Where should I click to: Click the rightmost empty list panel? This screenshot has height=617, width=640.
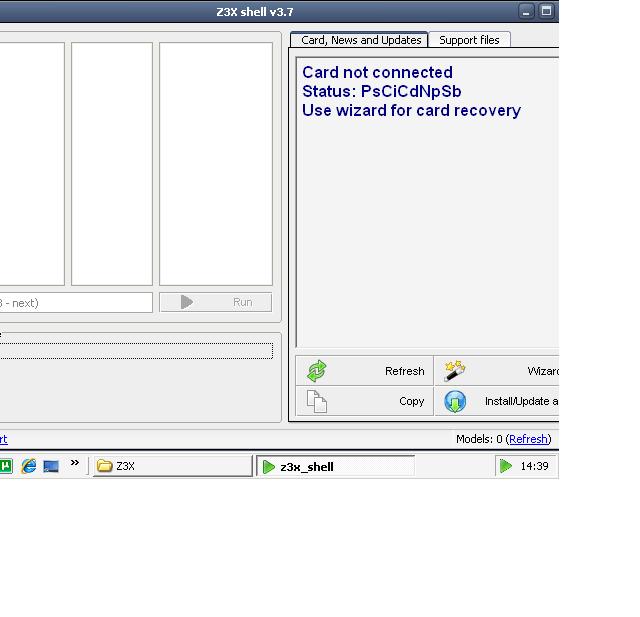[x=216, y=164]
